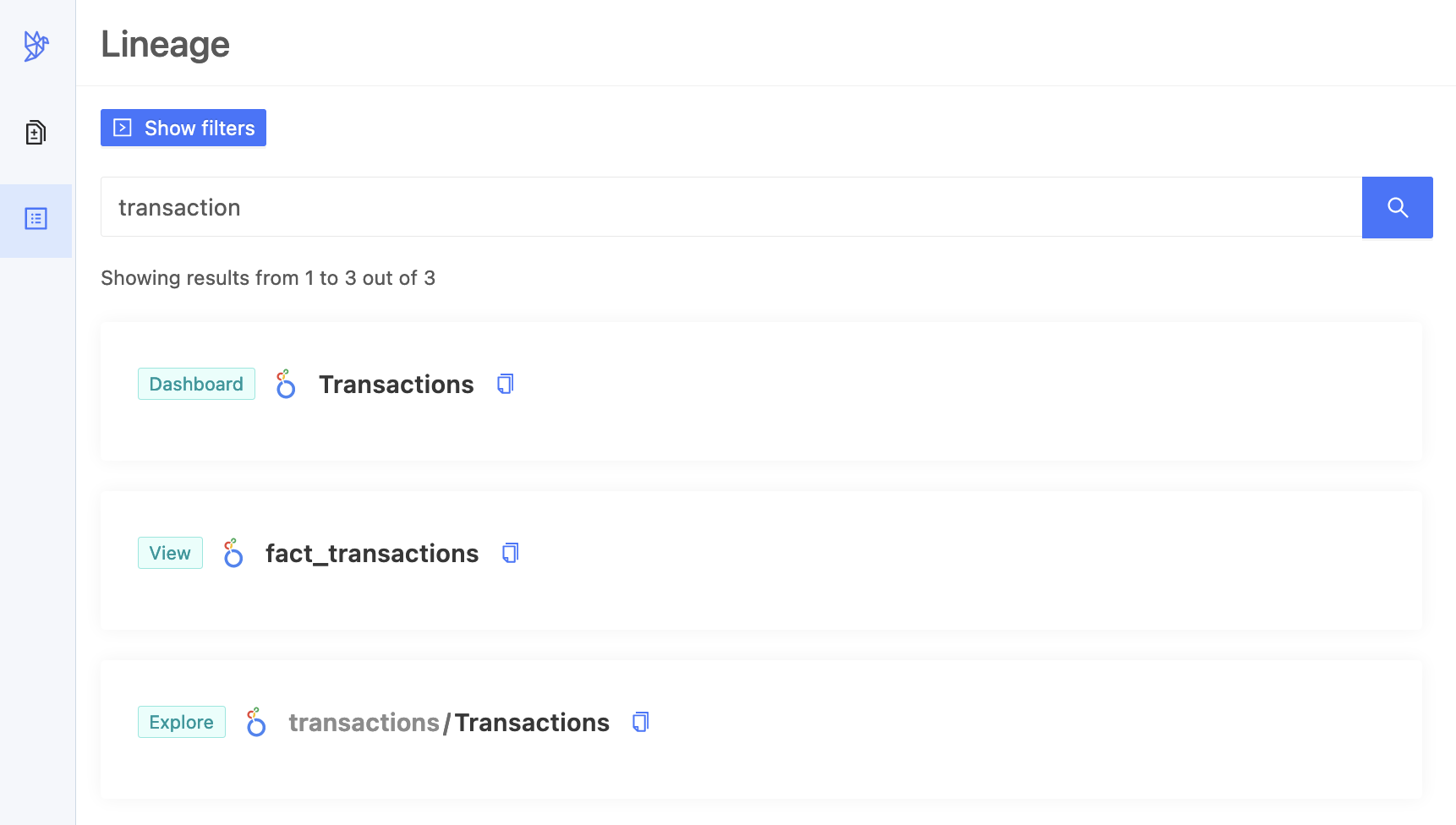This screenshot has height=825, width=1456.
Task: Click the Lineage page heading
Action: [165, 44]
